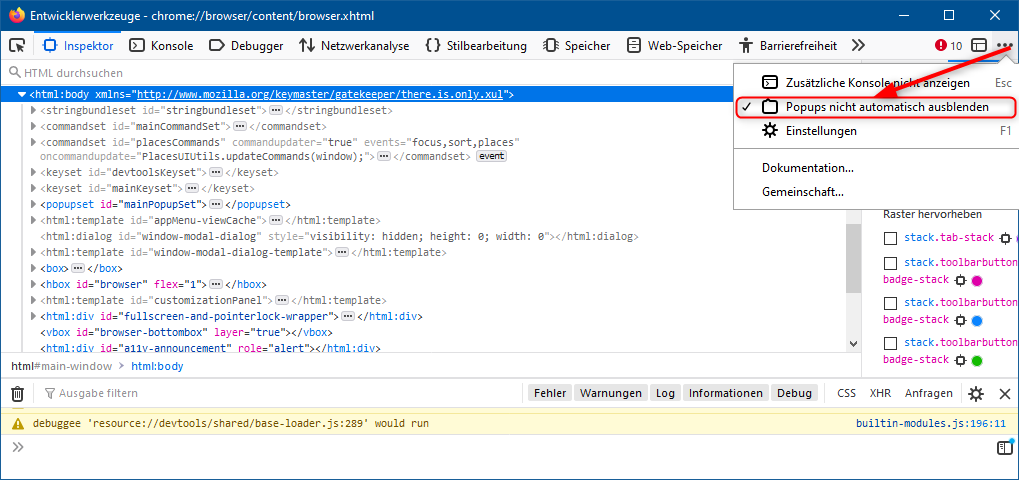Viewport: 1019px width, 480px height.
Task: Toggle grid checkbox for stack.tab-stack
Action: 891,238
